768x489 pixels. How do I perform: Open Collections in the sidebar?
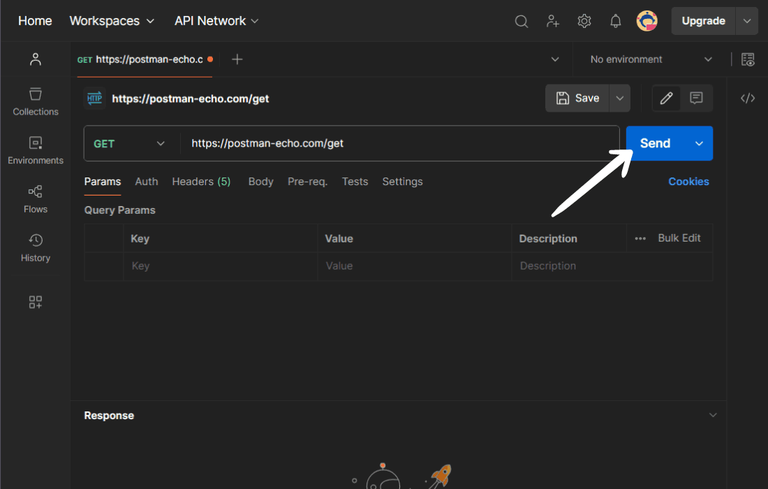(35, 101)
